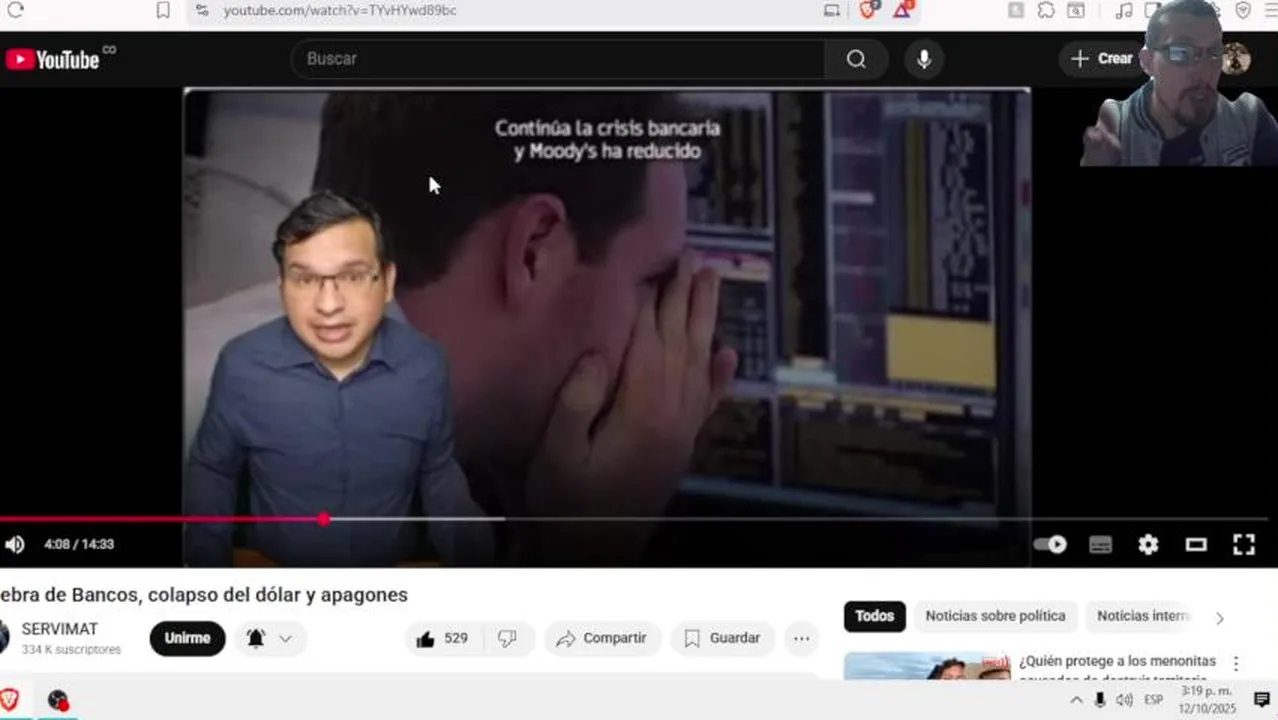Start voice search with microphone icon
The image size is (1278, 720).
point(924,59)
